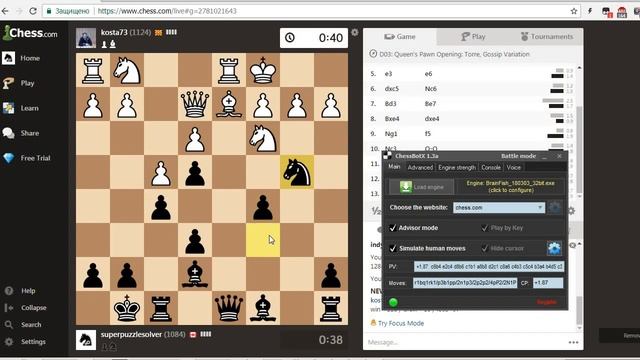Open Settings in the left sidebar

(33, 342)
